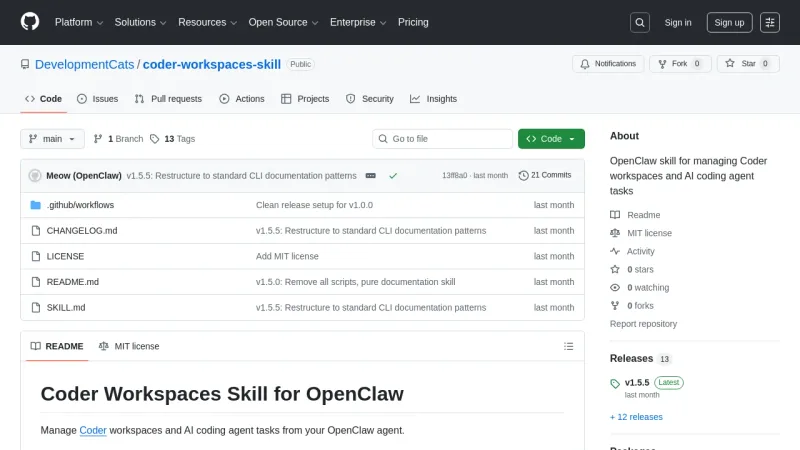The width and height of the screenshot is (800, 450).
Task: Focus the Go to file search field
Action: tap(442, 139)
